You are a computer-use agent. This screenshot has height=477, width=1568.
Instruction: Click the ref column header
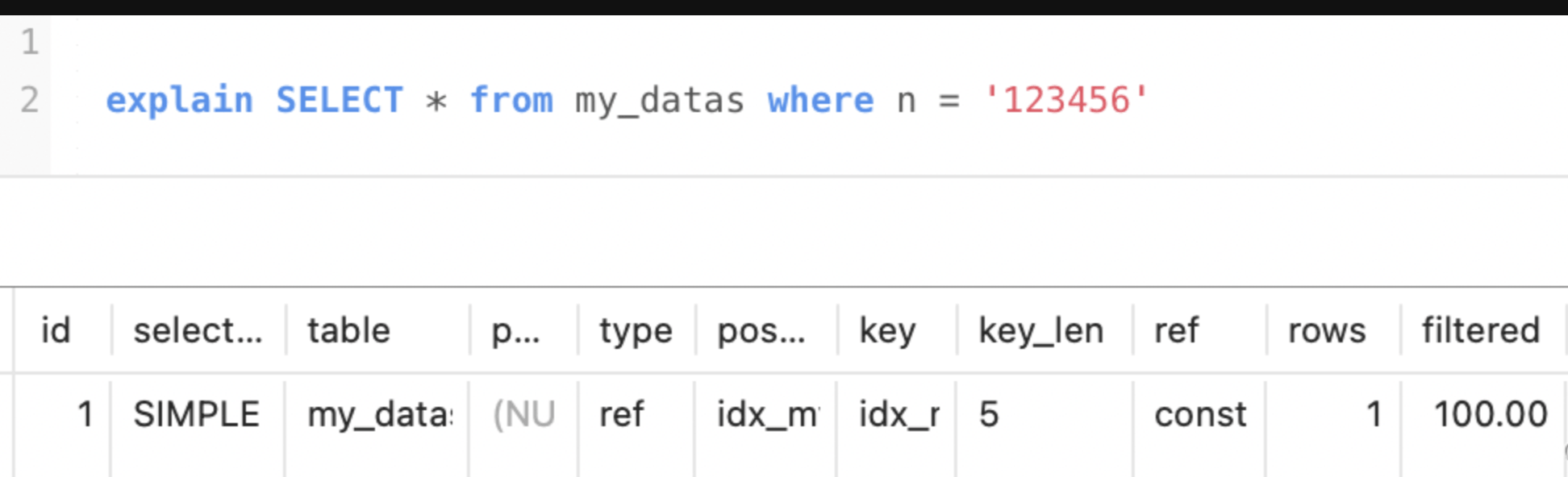click(1176, 330)
